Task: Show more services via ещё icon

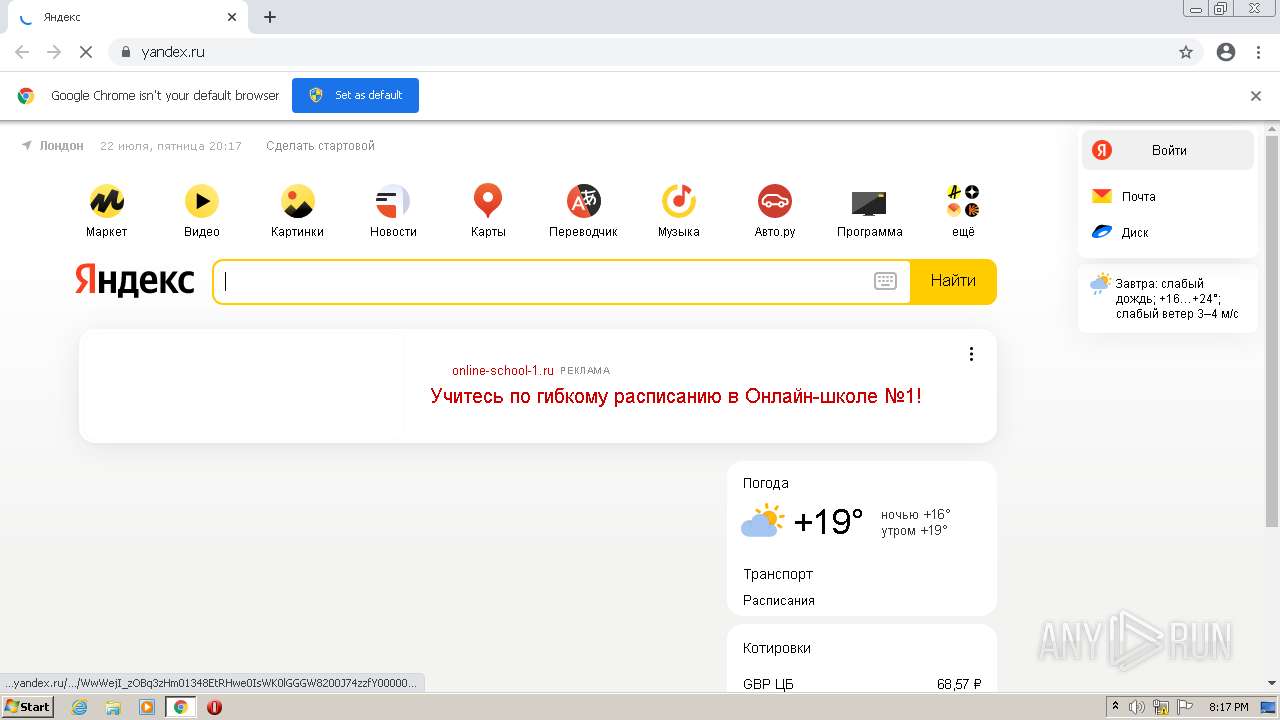Action: coord(963,201)
